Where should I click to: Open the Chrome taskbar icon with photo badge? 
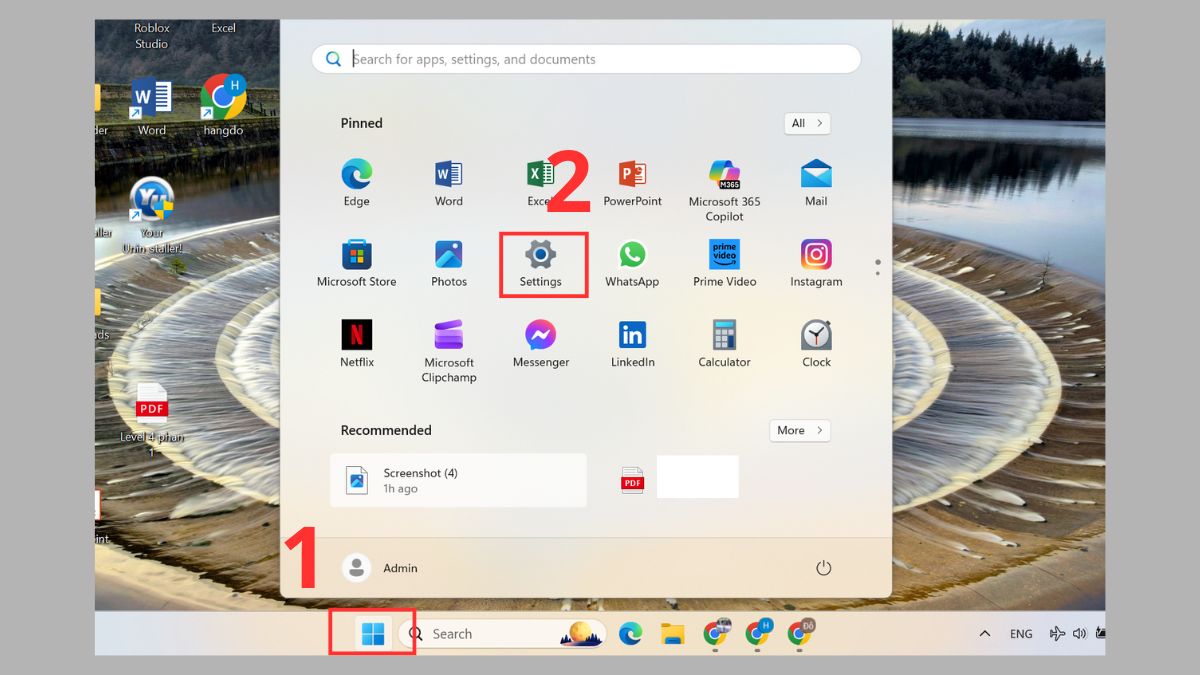pyautogui.click(x=716, y=633)
